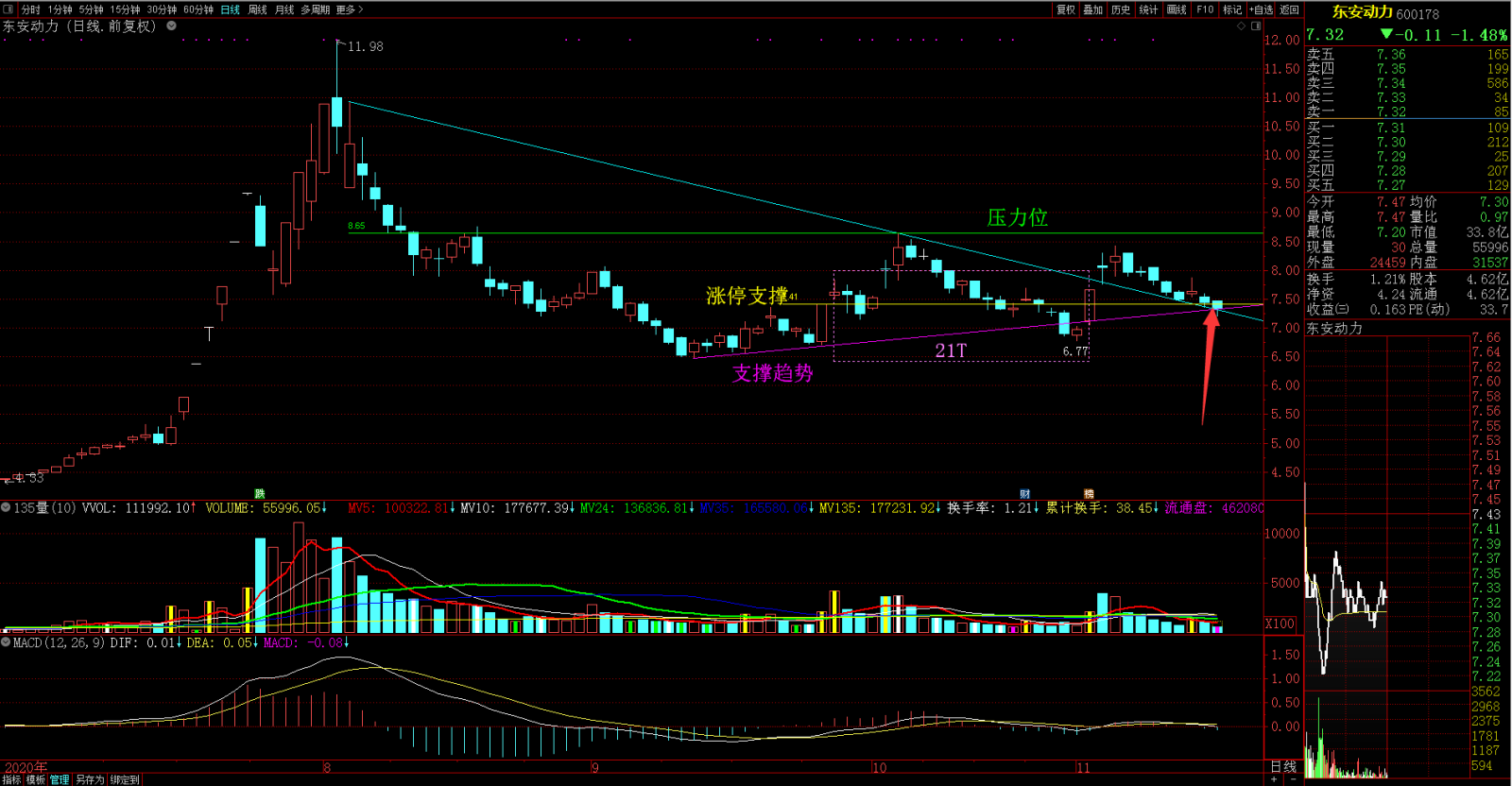Screen dimensions: 1512x786
Task: Open the 模板 tab at bottom
Action: 36,779
